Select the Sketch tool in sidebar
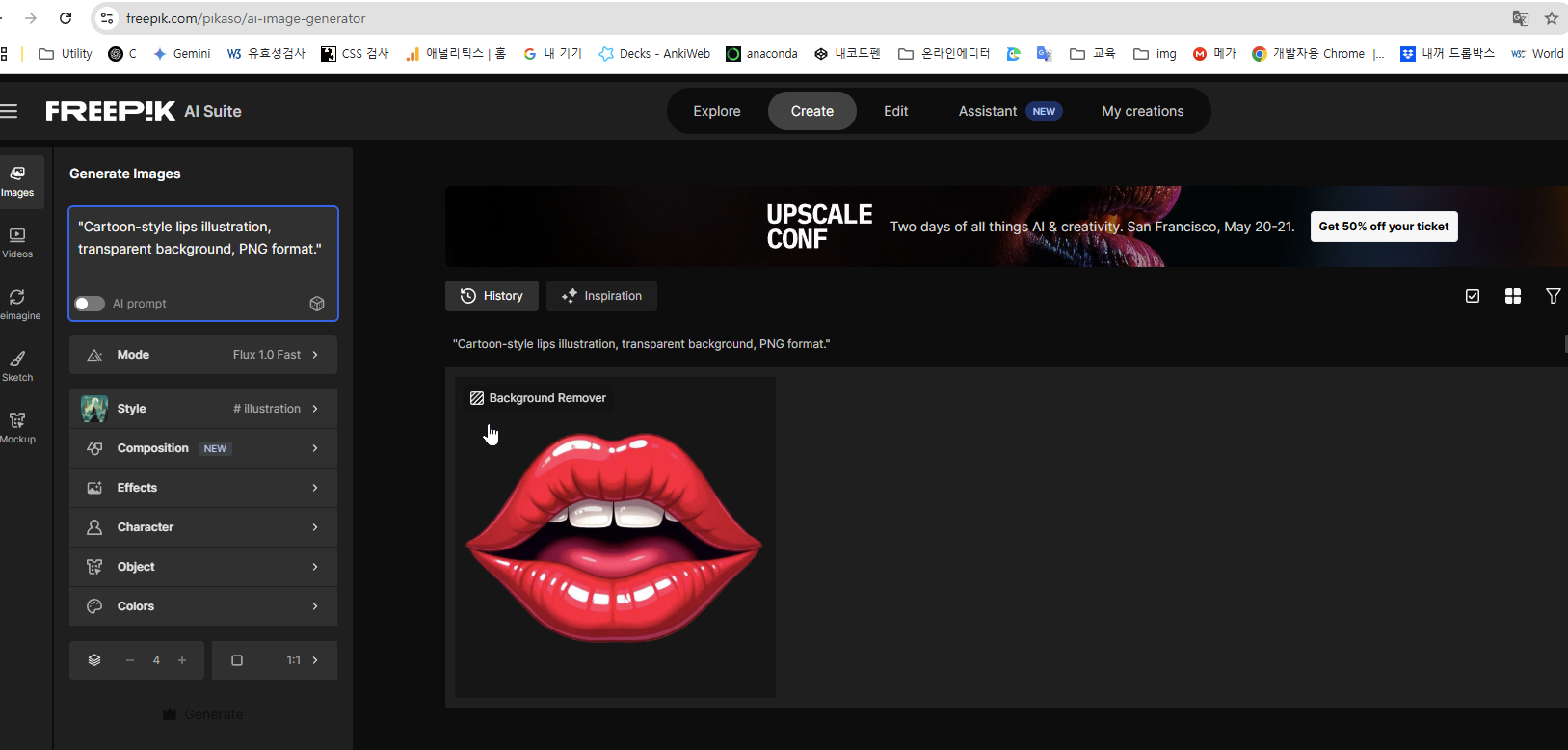1568x750 pixels. [17, 366]
